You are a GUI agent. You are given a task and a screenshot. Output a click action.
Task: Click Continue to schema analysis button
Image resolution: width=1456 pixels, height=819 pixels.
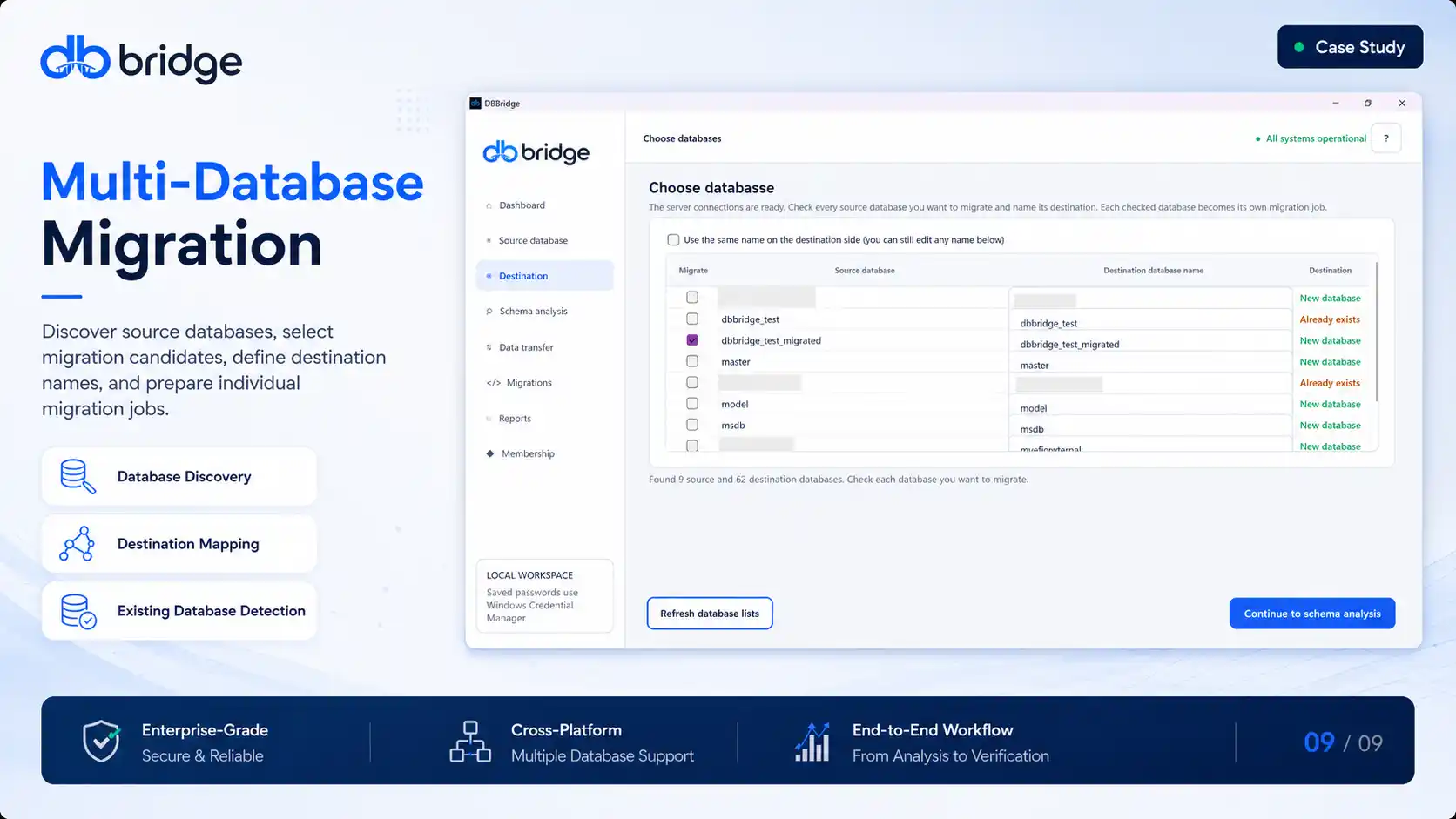[x=1312, y=614]
